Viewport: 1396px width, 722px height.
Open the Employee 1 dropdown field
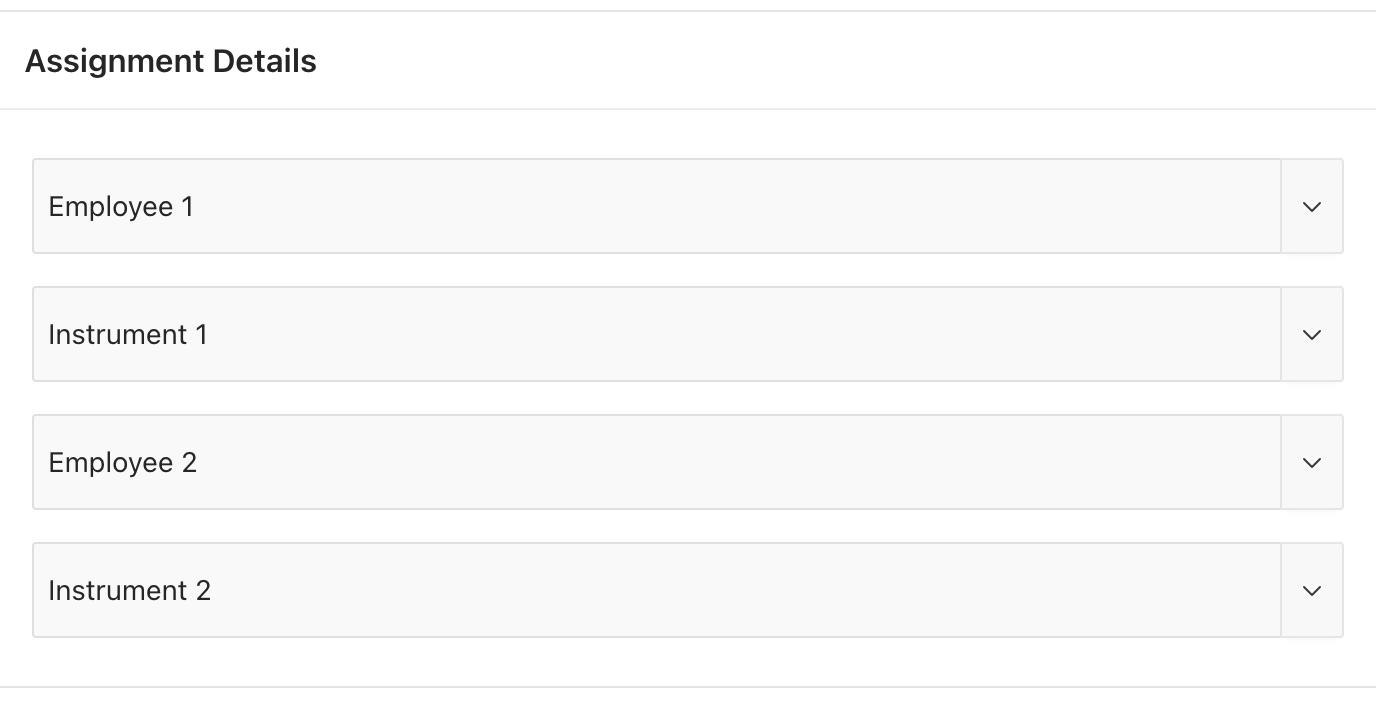click(656, 206)
